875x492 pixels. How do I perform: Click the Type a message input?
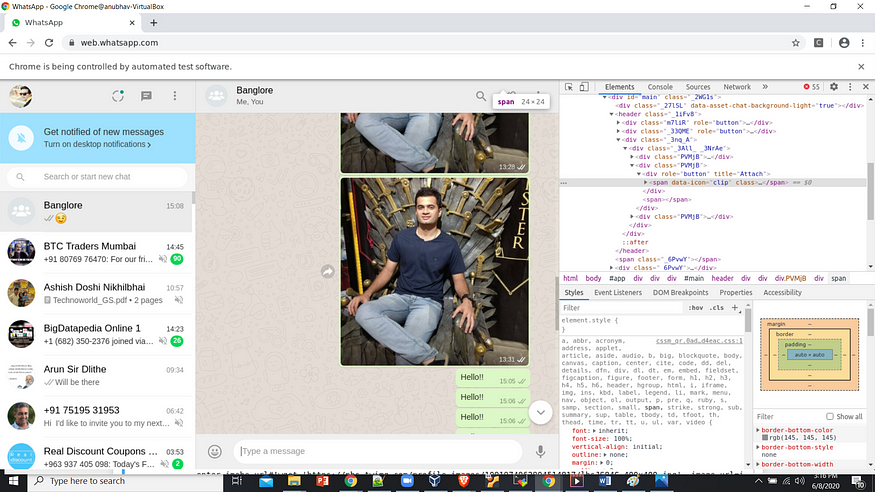click(x=378, y=451)
